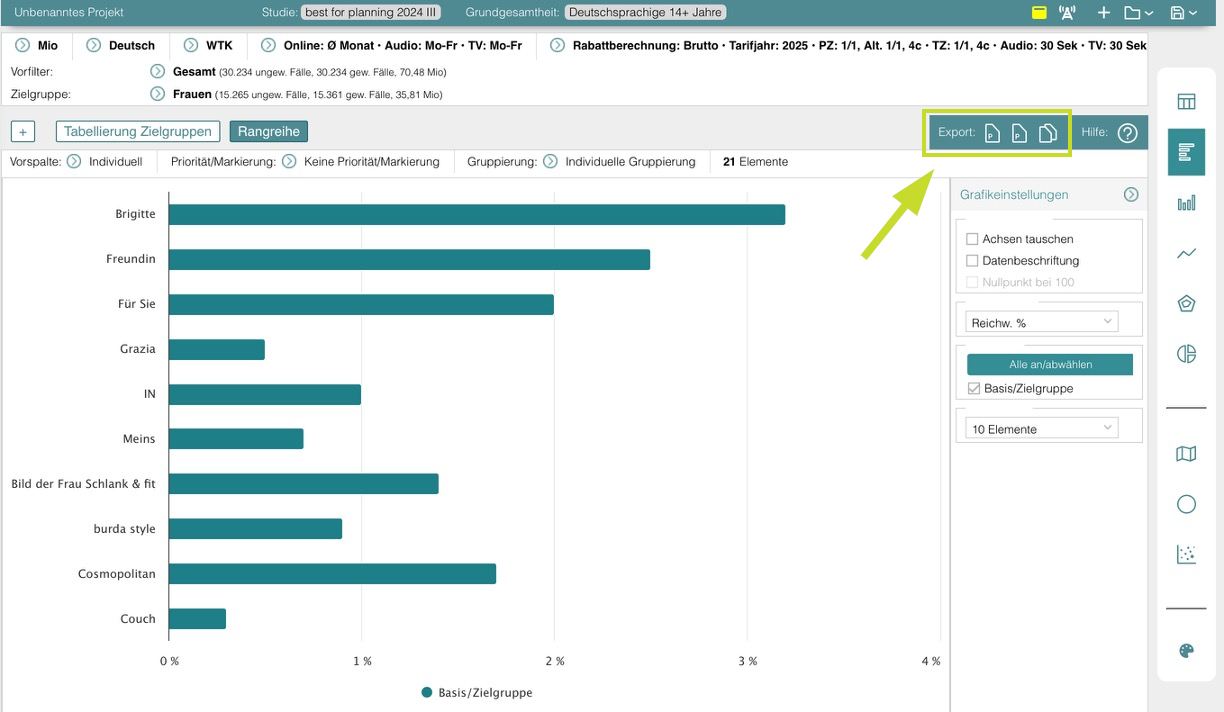This screenshot has height=712, width=1224.
Task: Uncheck the Basis/Zielgruppe checkbox
Action: 973,389
